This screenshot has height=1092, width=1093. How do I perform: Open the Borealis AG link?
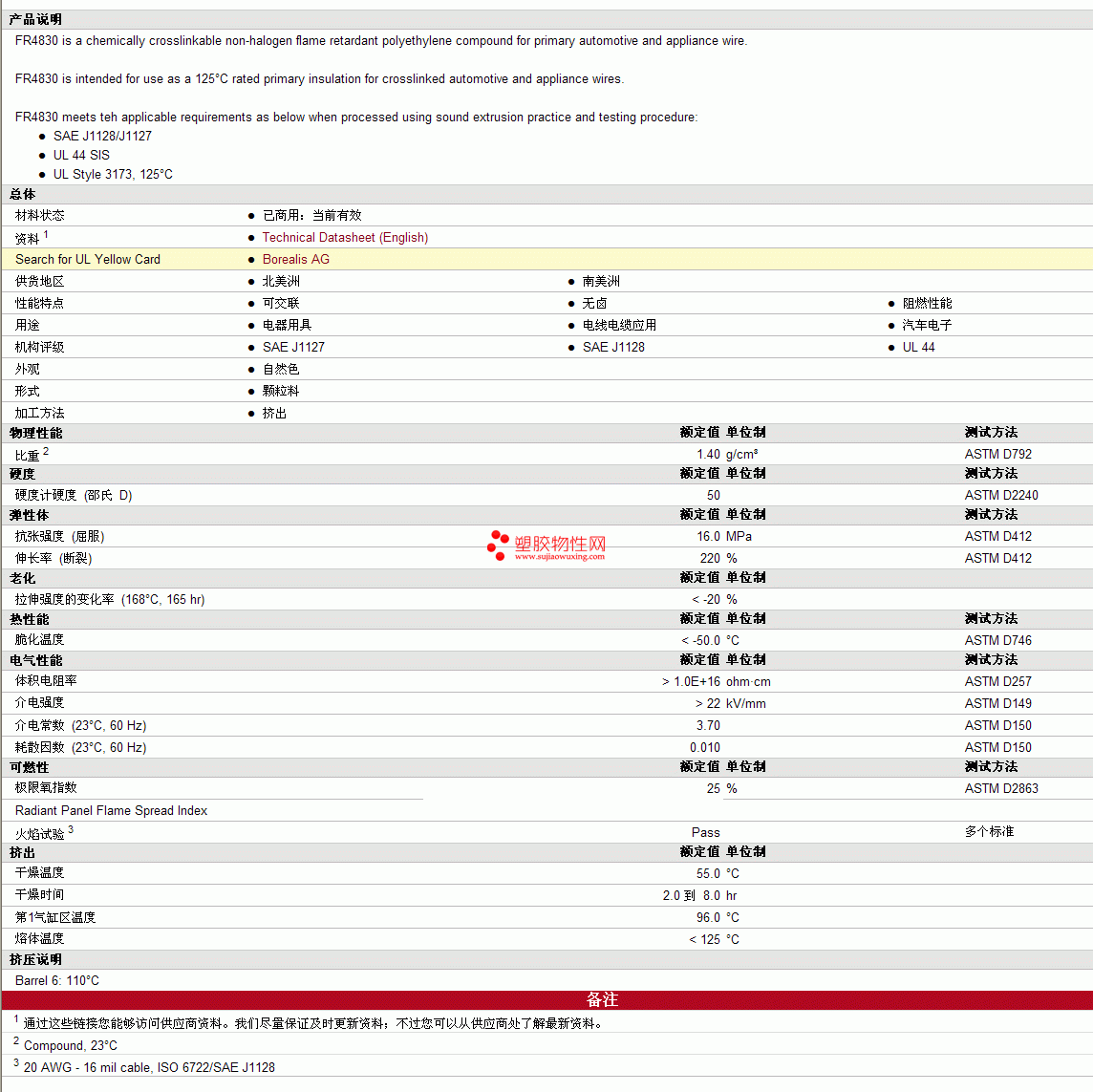(295, 259)
